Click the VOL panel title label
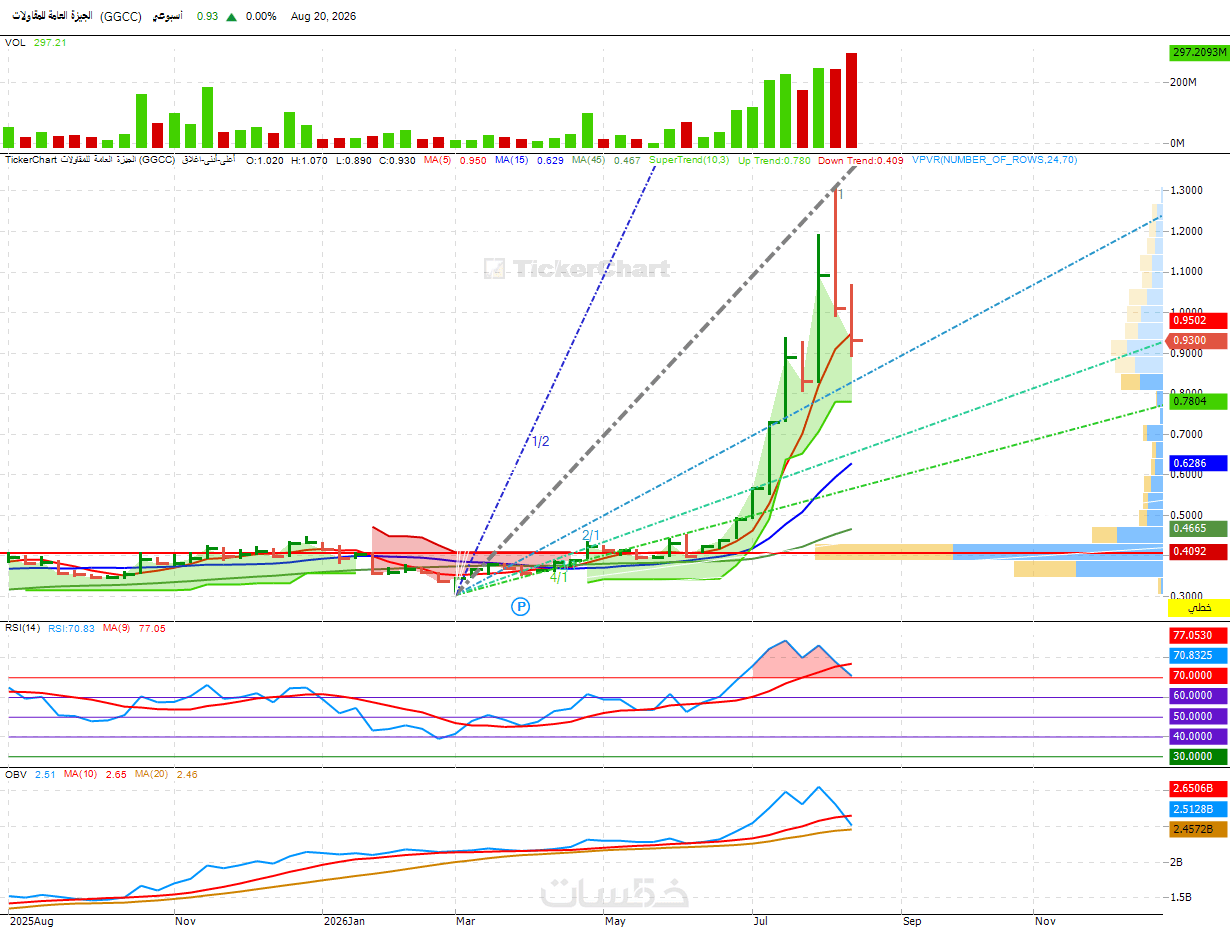The image size is (1230, 927). pos(15,43)
